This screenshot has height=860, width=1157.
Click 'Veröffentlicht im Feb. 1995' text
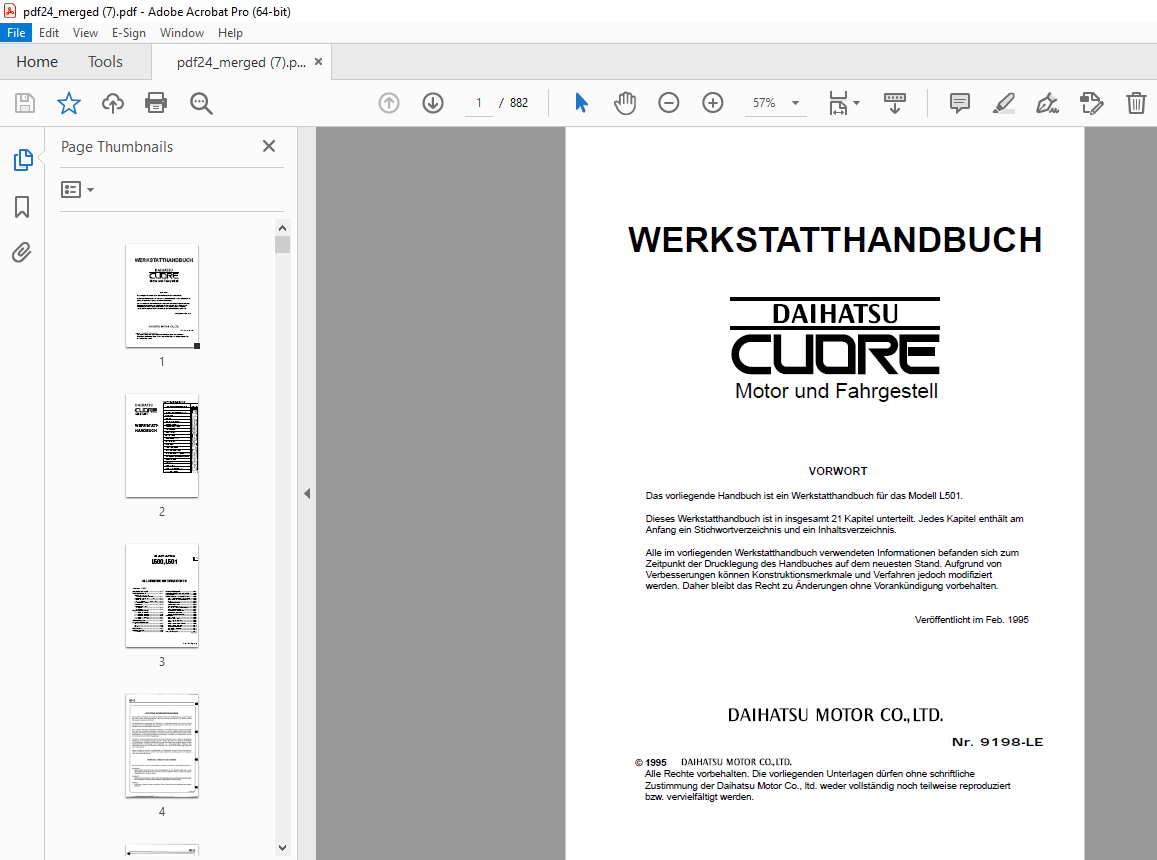coord(972,619)
